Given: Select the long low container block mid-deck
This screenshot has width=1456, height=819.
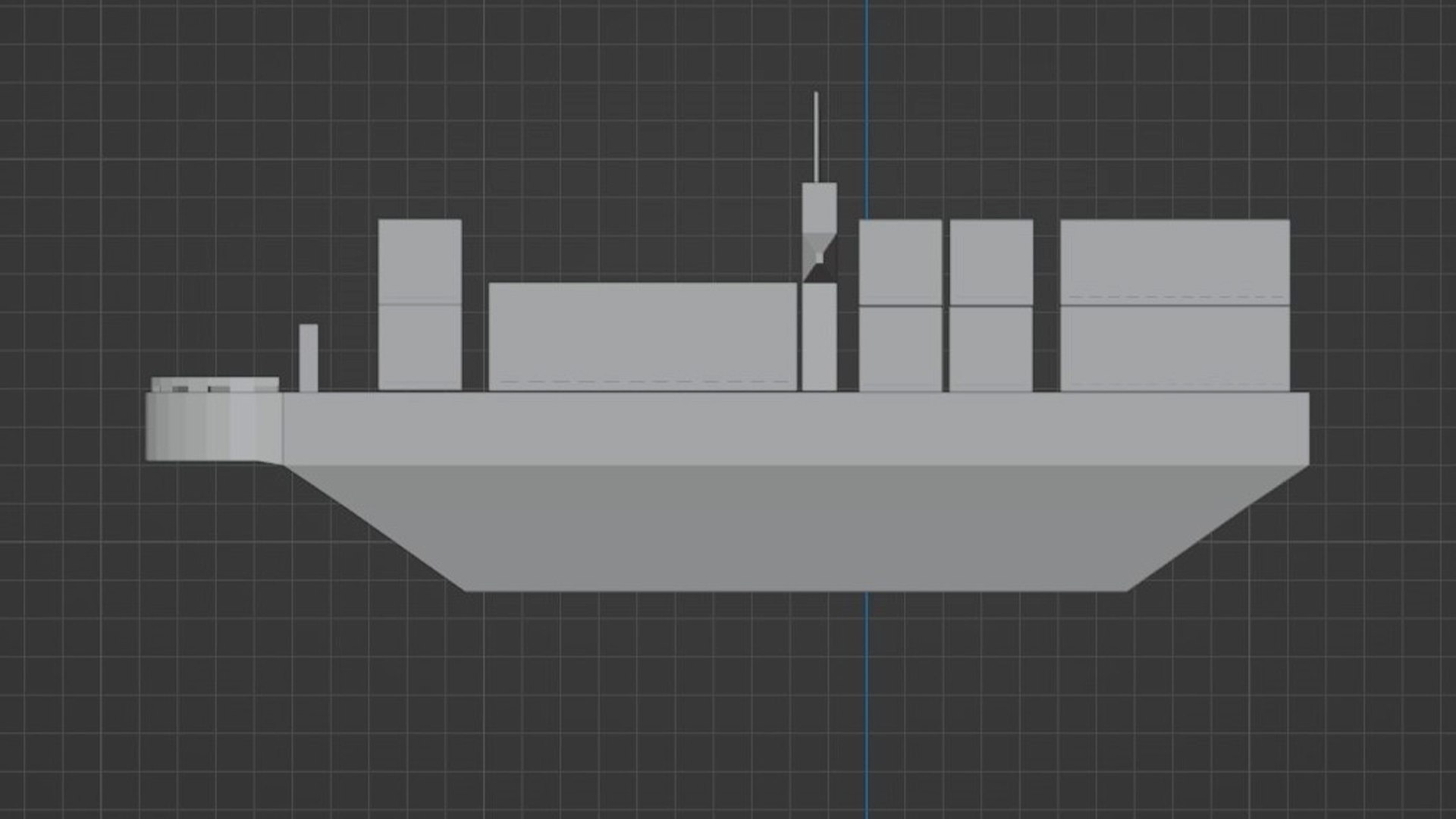Looking at the screenshot, I should coord(643,337).
